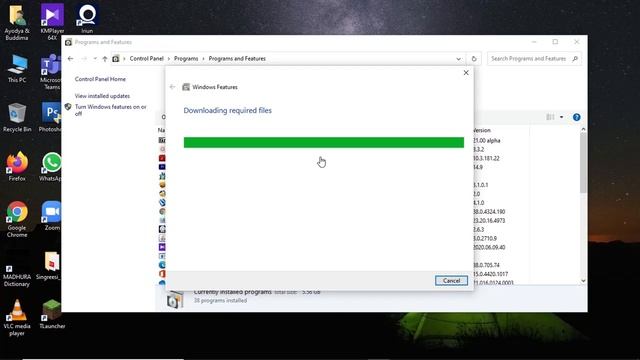Click the search magnifier icon
Viewport: 640px width, 360px height.
click(575, 59)
